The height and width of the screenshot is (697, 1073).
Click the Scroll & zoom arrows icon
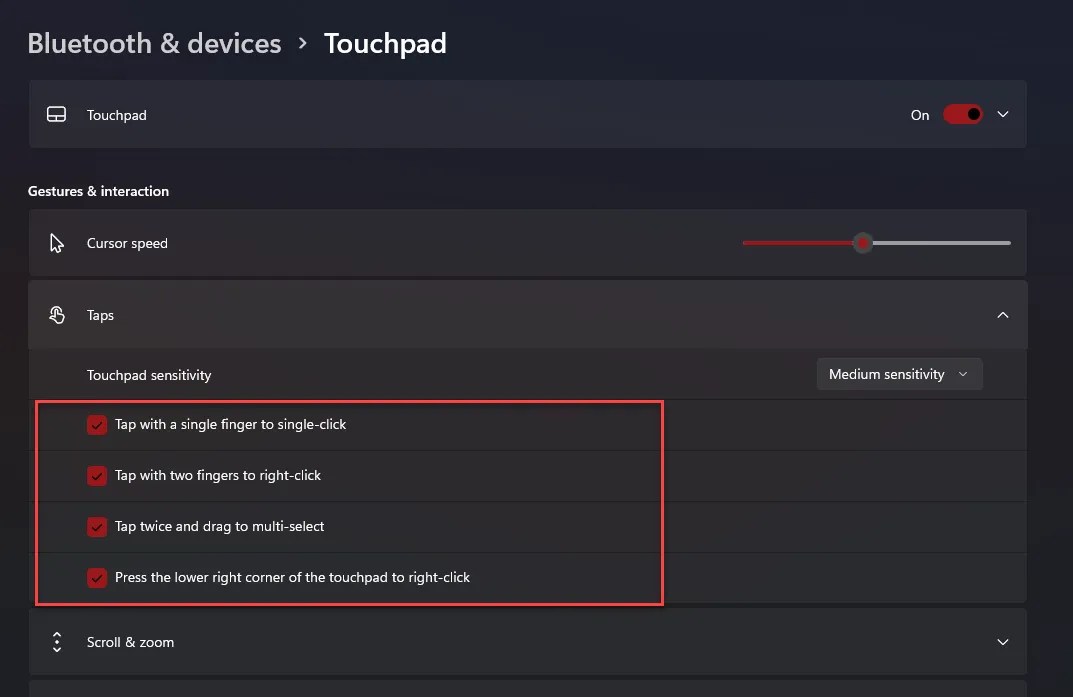57,642
